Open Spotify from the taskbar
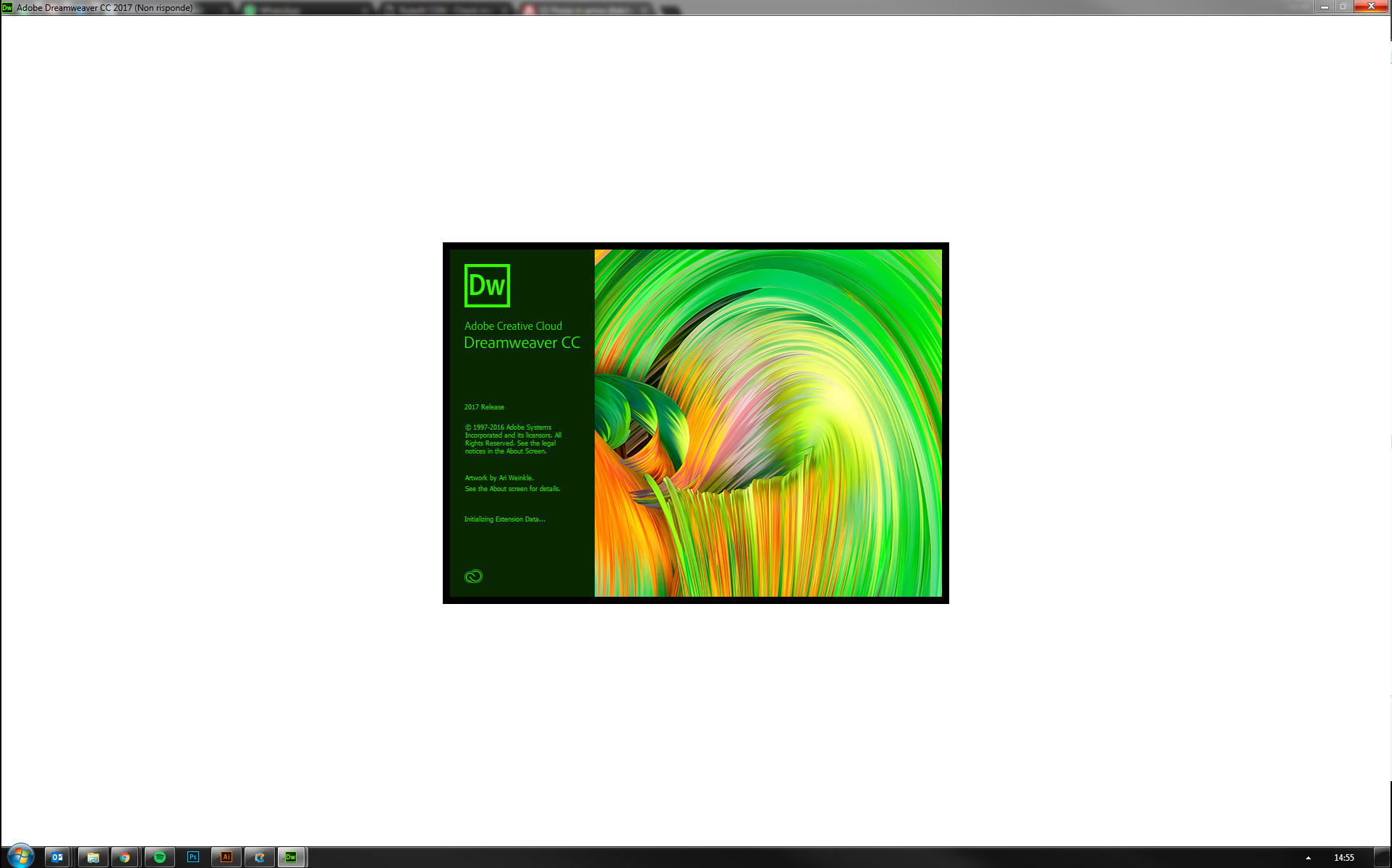 click(159, 856)
